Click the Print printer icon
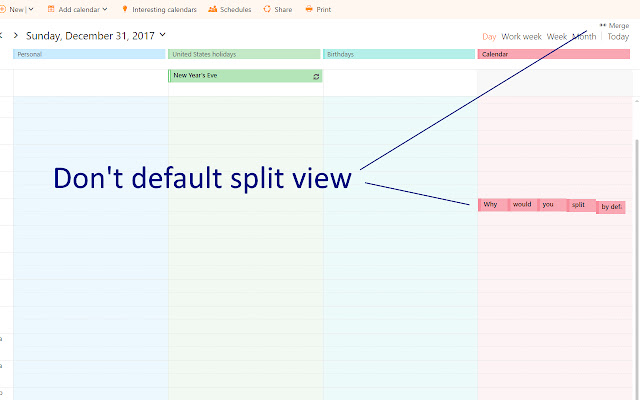Screen dimensions: 640x400 tap(309, 9)
